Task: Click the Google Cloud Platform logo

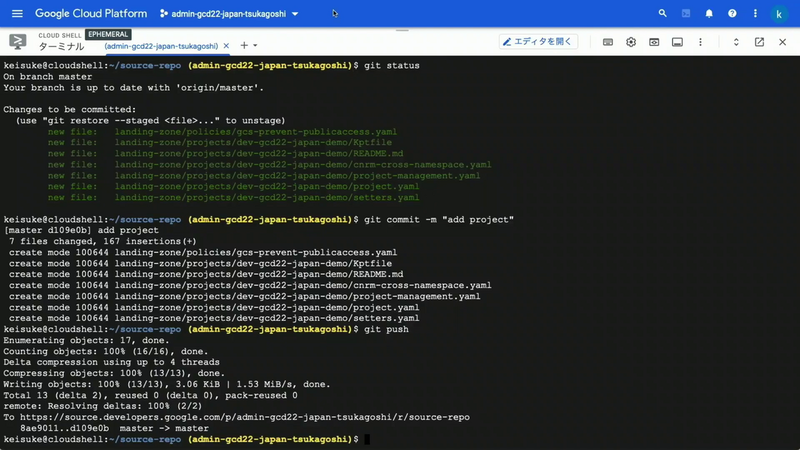Action: point(91,14)
